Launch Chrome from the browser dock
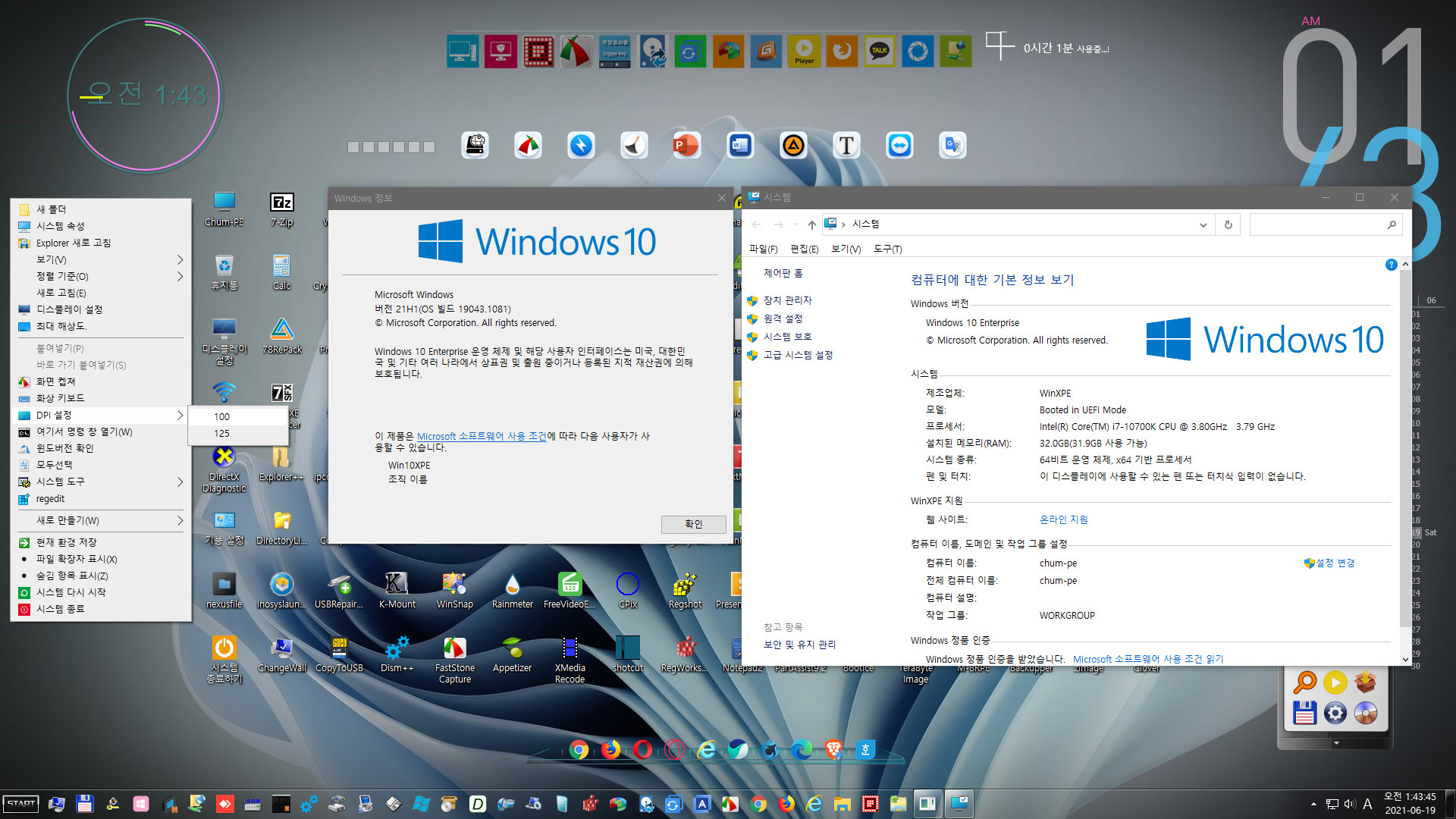The height and width of the screenshot is (819, 1456). [579, 750]
